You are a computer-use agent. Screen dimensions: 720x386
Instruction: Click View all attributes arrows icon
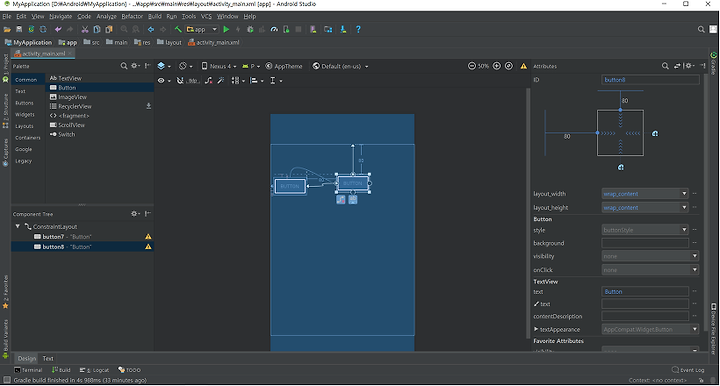pos(677,66)
